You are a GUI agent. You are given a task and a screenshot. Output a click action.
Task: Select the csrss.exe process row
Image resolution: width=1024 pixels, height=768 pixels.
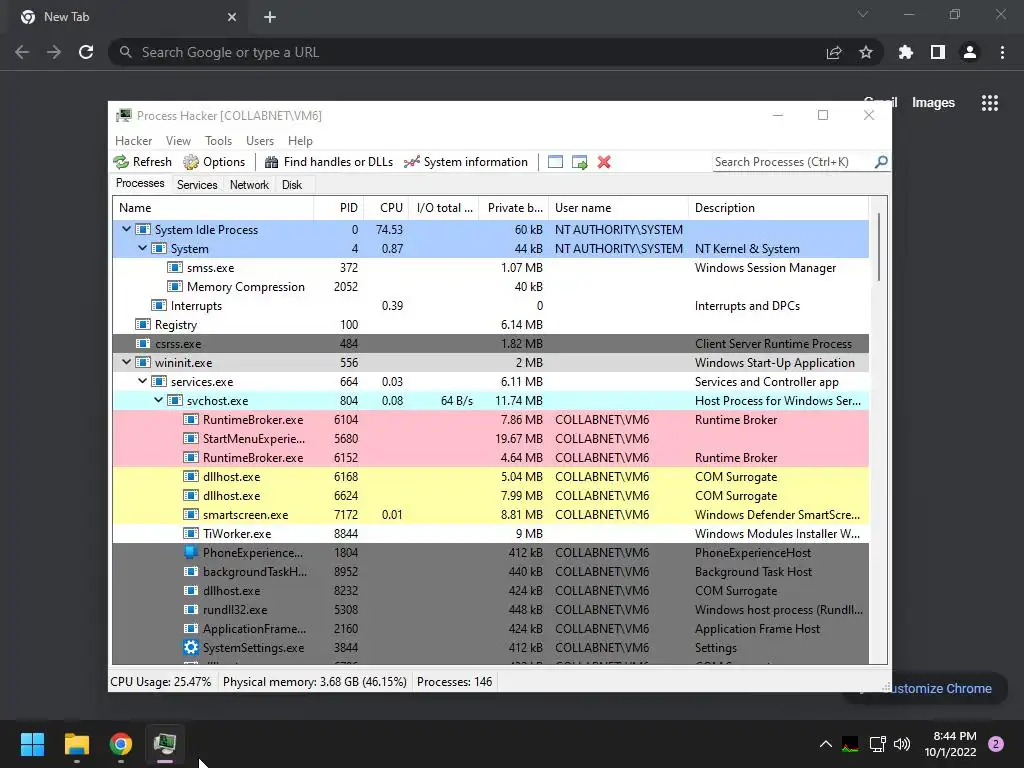coord(491,344)
